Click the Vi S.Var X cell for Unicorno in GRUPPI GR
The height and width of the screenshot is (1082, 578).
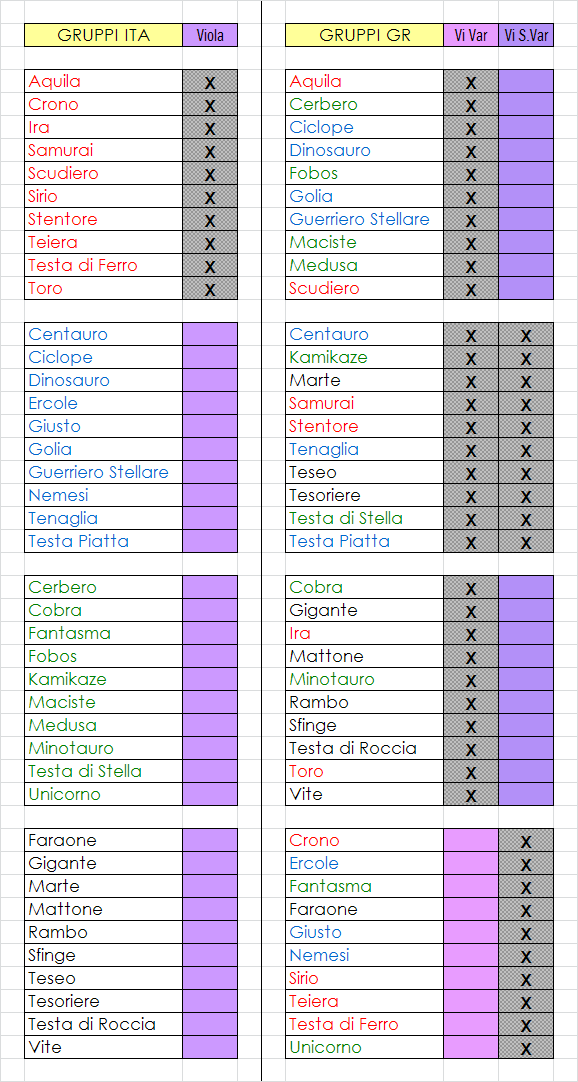click(526, 1047)
